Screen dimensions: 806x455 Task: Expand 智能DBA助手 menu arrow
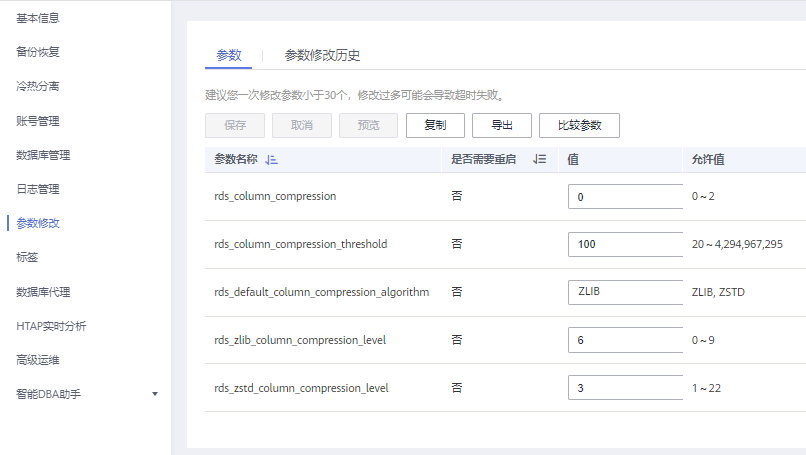pos(155,394)
